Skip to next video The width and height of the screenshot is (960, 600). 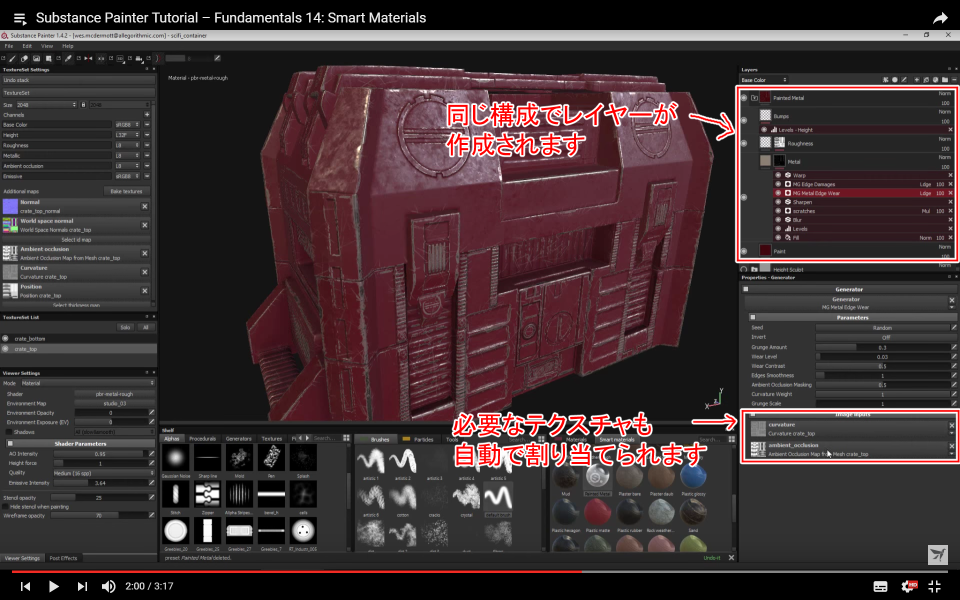click(82, 586)
